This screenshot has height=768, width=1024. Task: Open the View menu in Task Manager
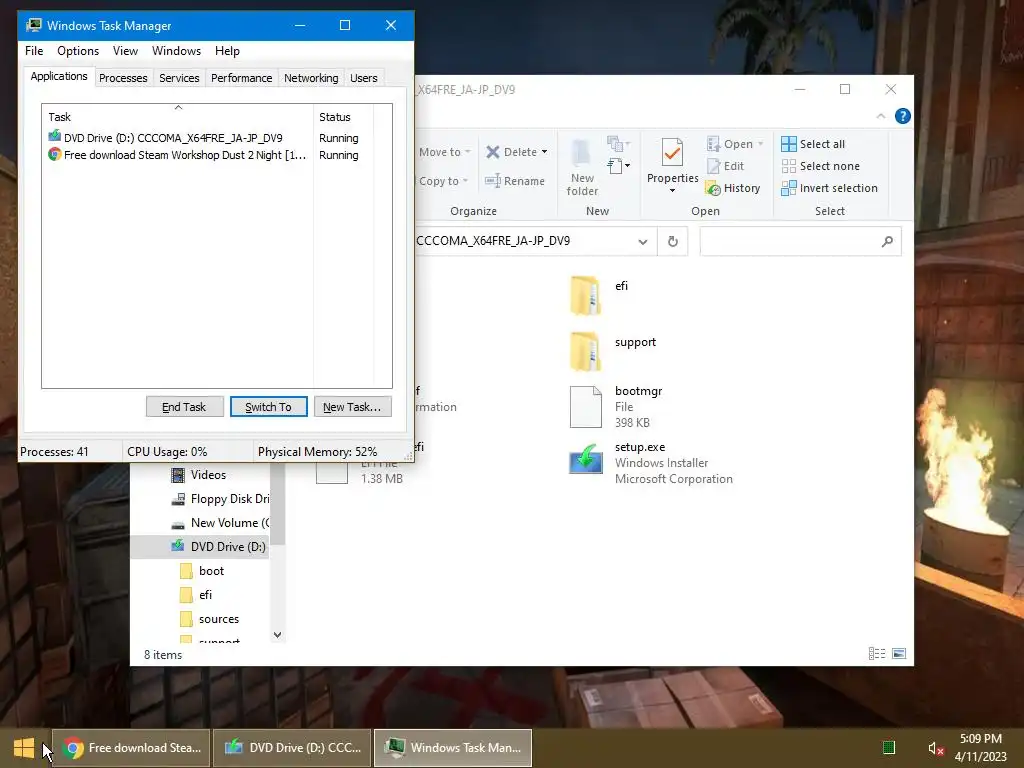[x=125, y=51]
